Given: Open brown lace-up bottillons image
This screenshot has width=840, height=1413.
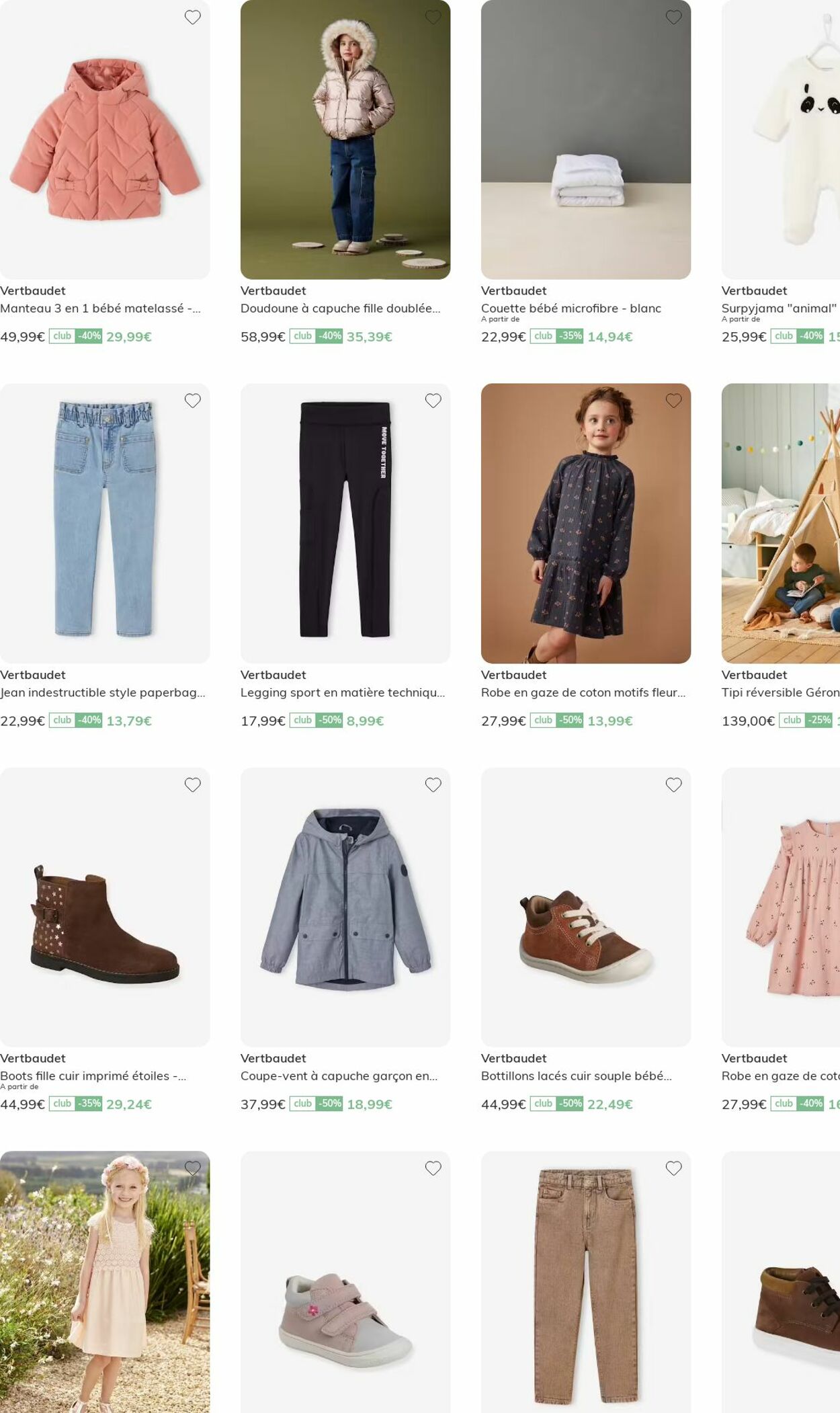Looking at the screenshot, I should (586, 907).
